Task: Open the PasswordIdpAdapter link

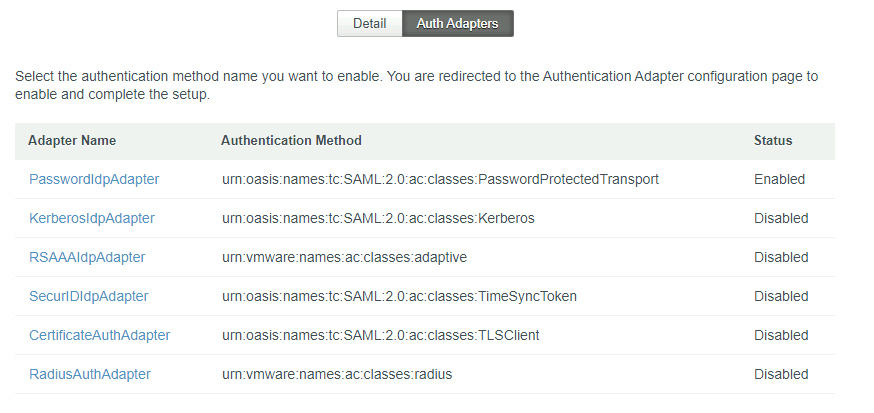Action: click(x=94, y=179)
